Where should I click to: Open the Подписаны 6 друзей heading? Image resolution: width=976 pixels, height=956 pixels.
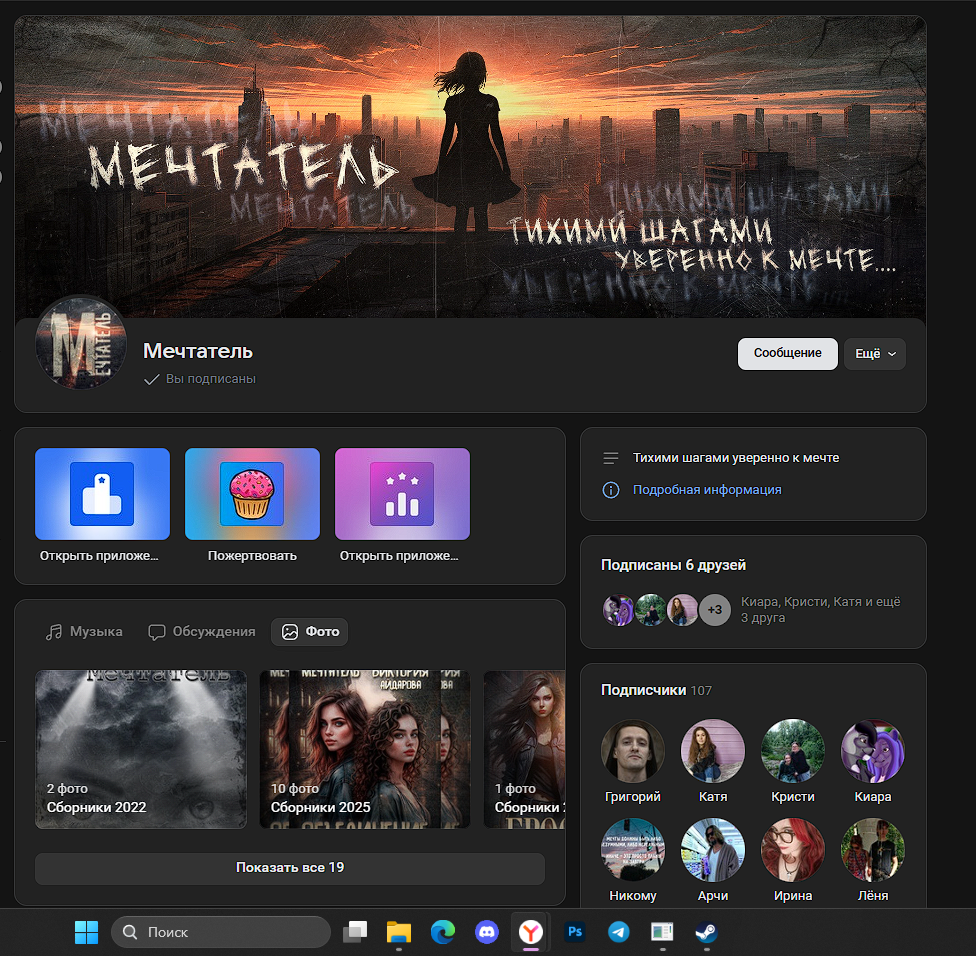(673, 565)
